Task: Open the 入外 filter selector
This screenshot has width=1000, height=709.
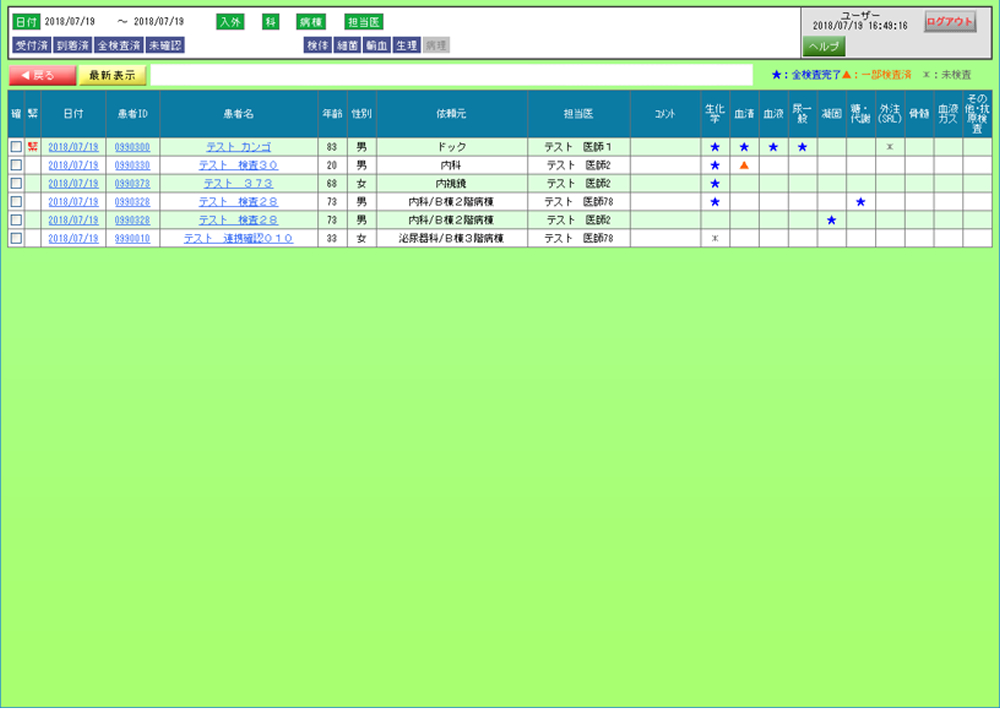Action: [230, 22]
